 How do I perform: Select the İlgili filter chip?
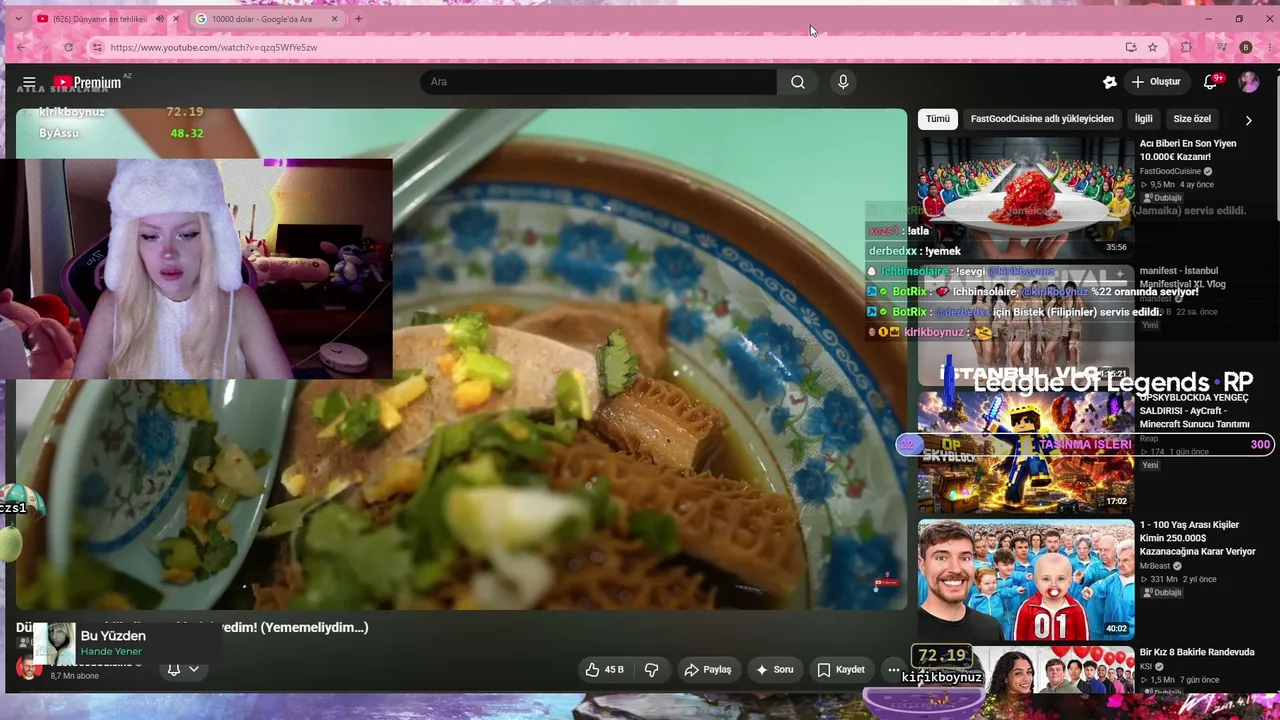pyautogui.click(x=1143, y=119)
